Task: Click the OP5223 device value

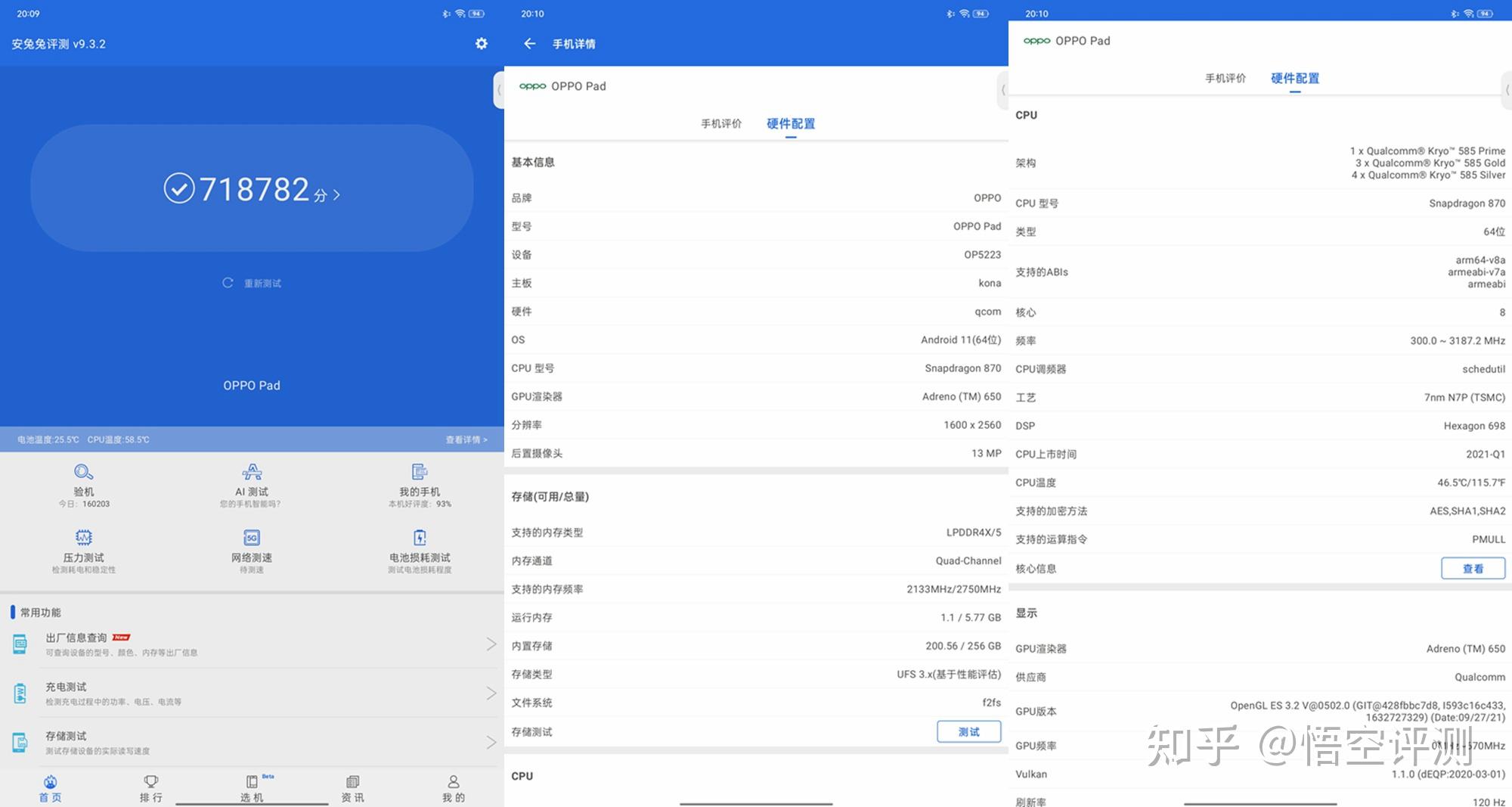Action: click(x=983, y=255)
